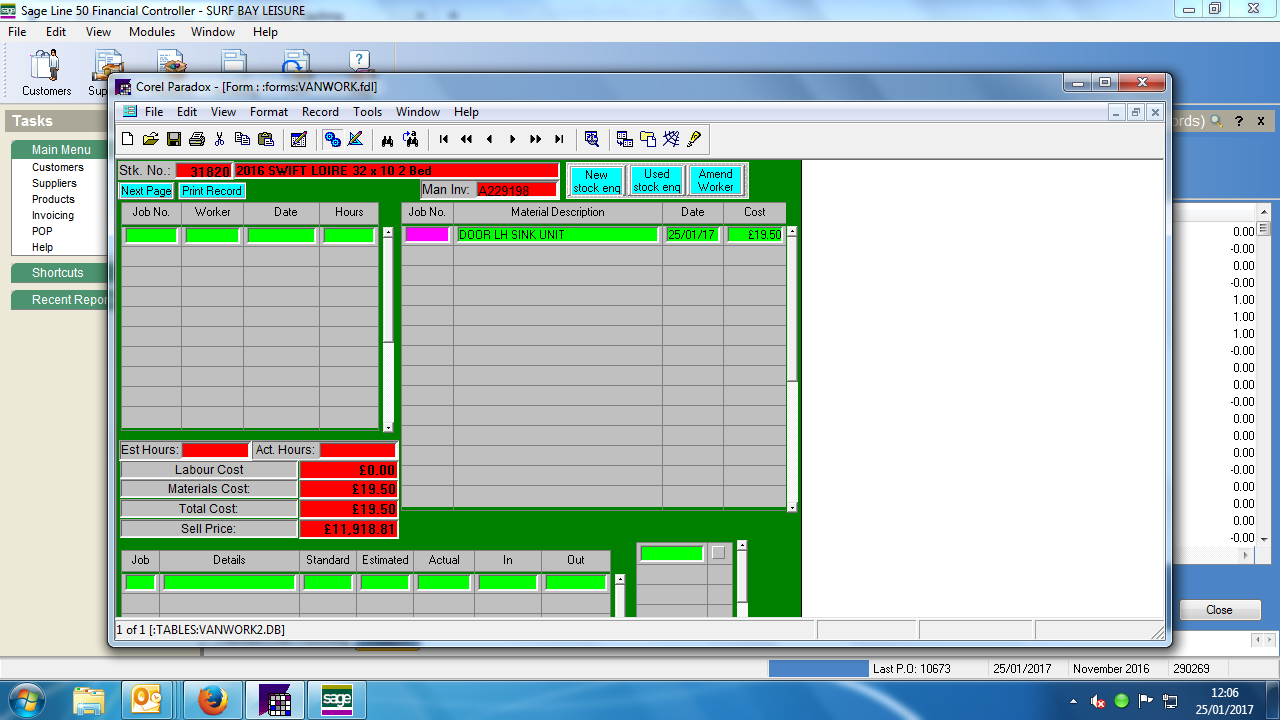Click Used stock enq button

tap(657, 181)
